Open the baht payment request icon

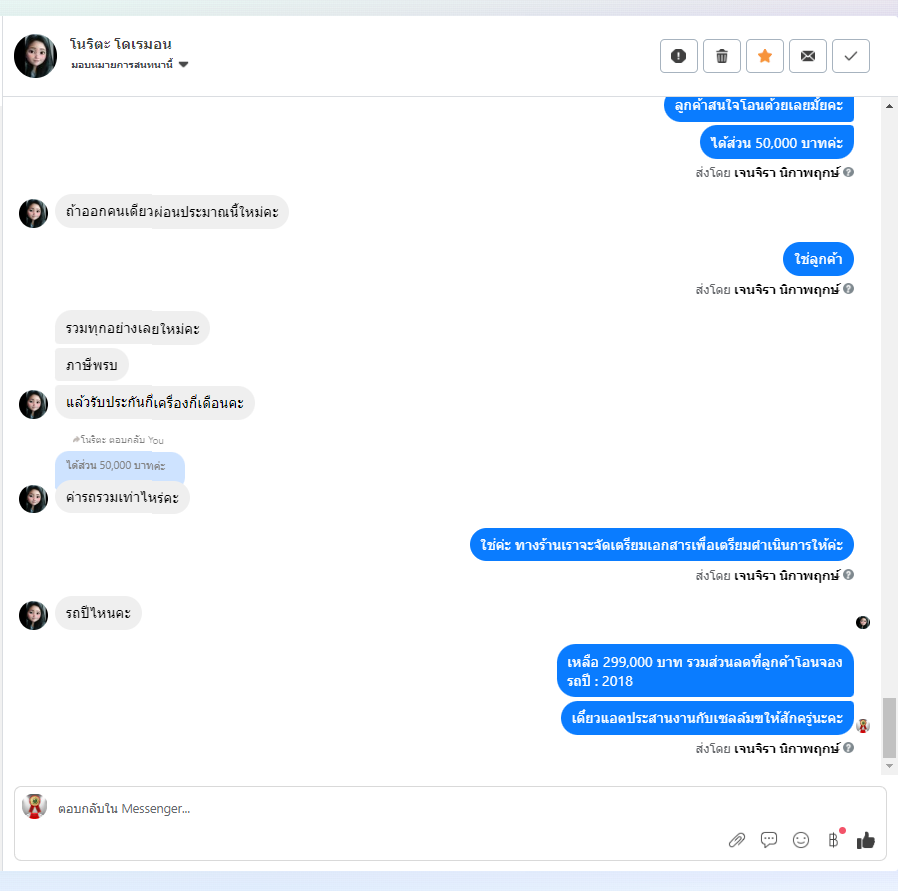pos(833,840)
